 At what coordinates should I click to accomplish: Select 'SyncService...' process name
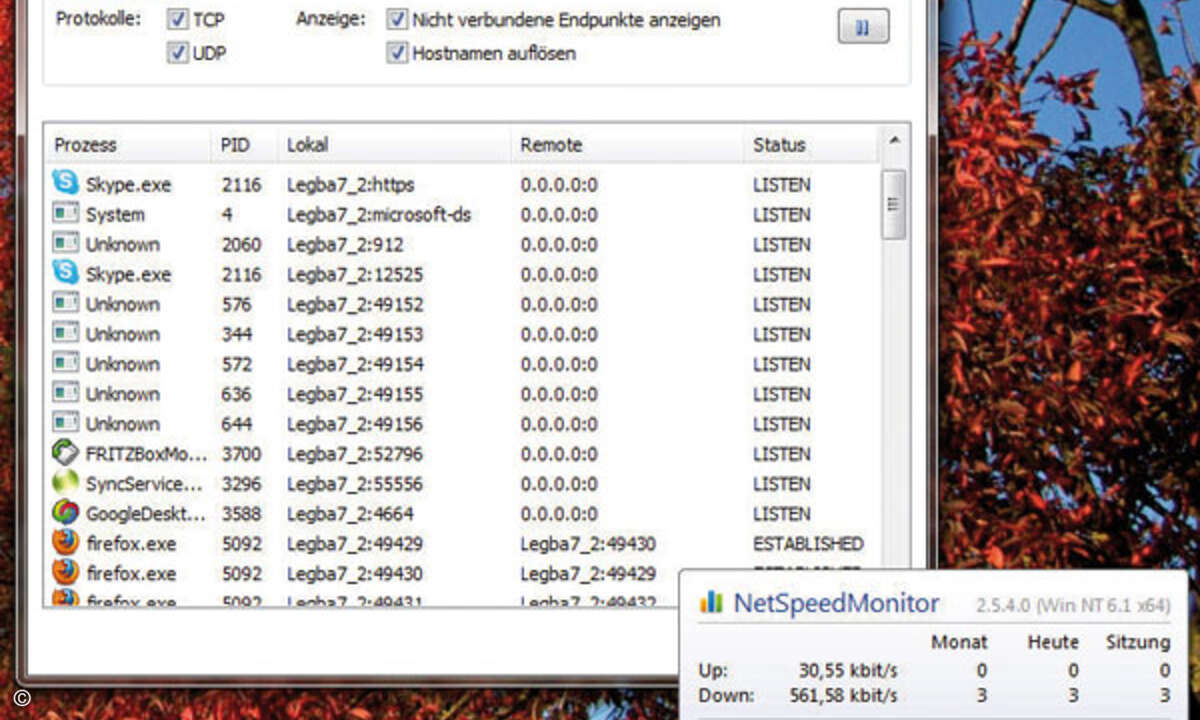[146, 484]
